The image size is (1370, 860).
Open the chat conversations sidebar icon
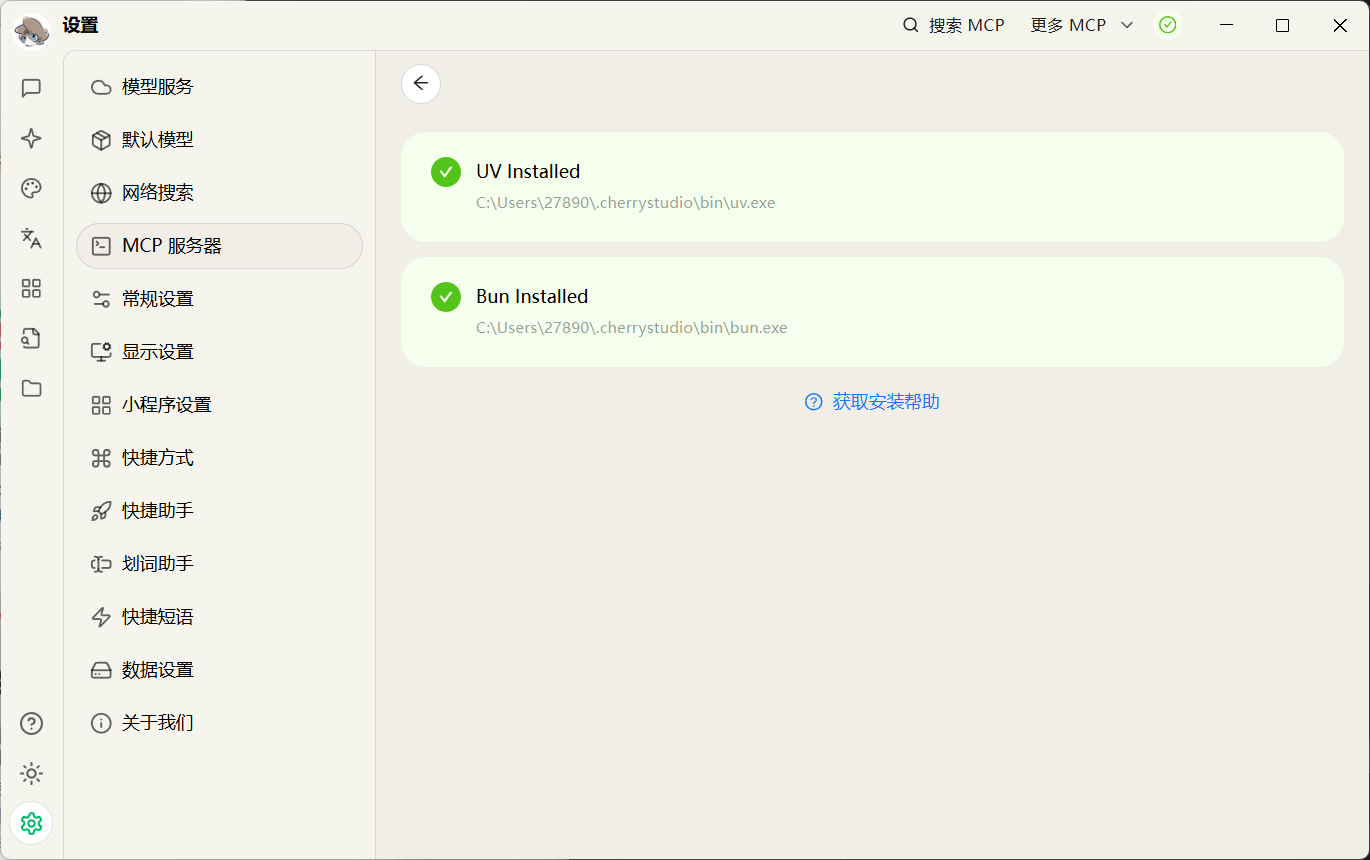[31, 88]
